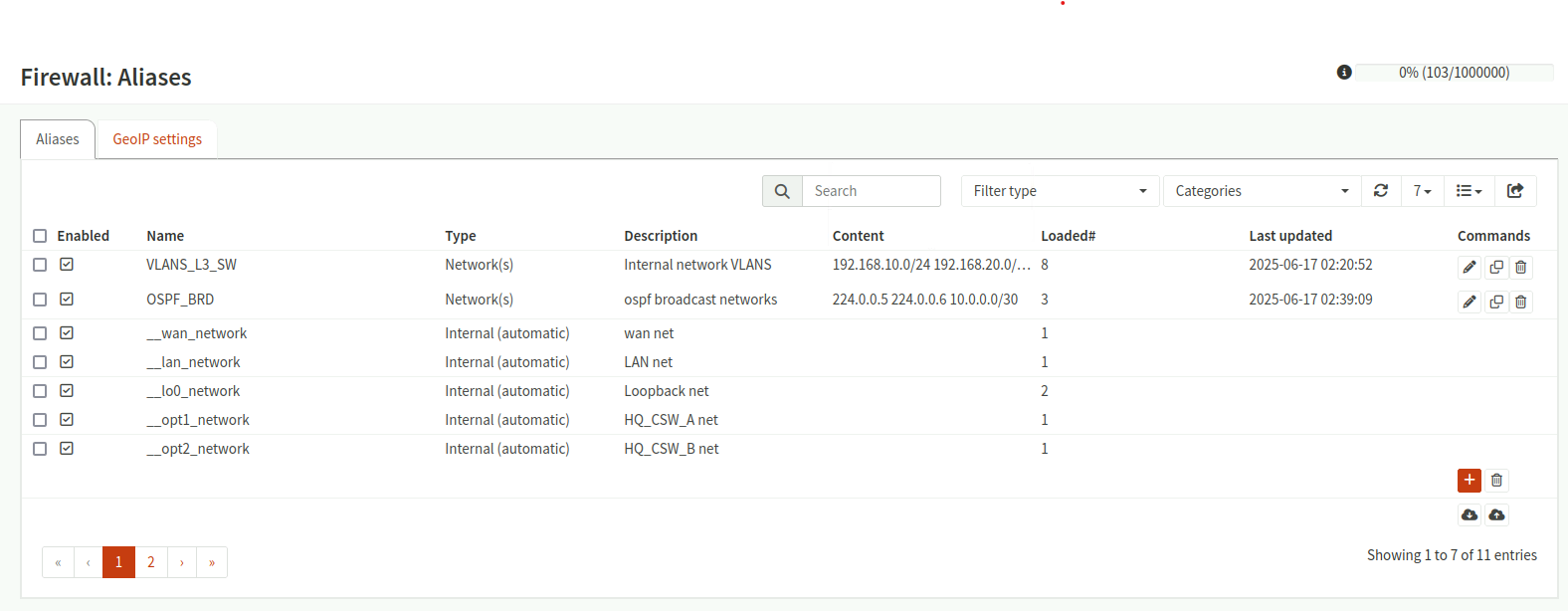The width and height of the screenshot is (1568, 611).
Task: Open the rows-per-page dropdown showing 7
Action: pyautogui.click(x=1422, y=191)
